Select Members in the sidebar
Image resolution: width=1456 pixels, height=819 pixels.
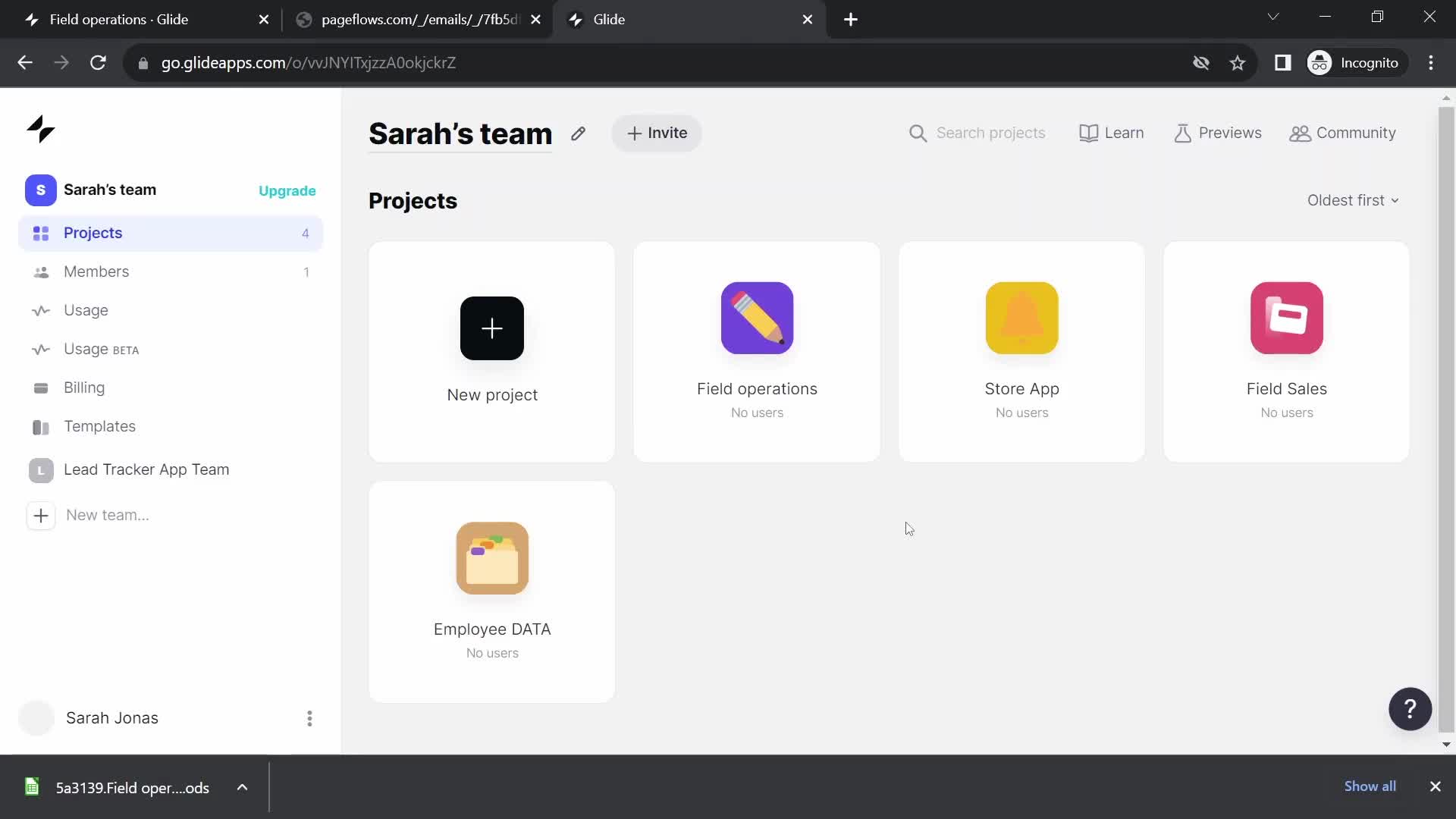pyautogui.click(x=171, y=272)
